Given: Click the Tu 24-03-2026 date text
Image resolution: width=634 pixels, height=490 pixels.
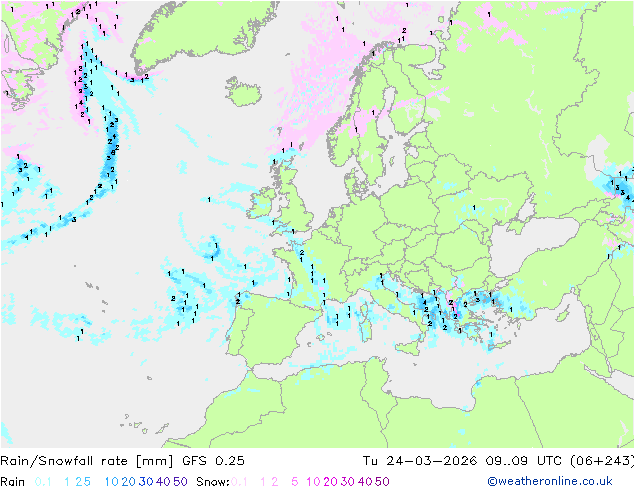Looking at the screenshot, I should click(420, 461).
